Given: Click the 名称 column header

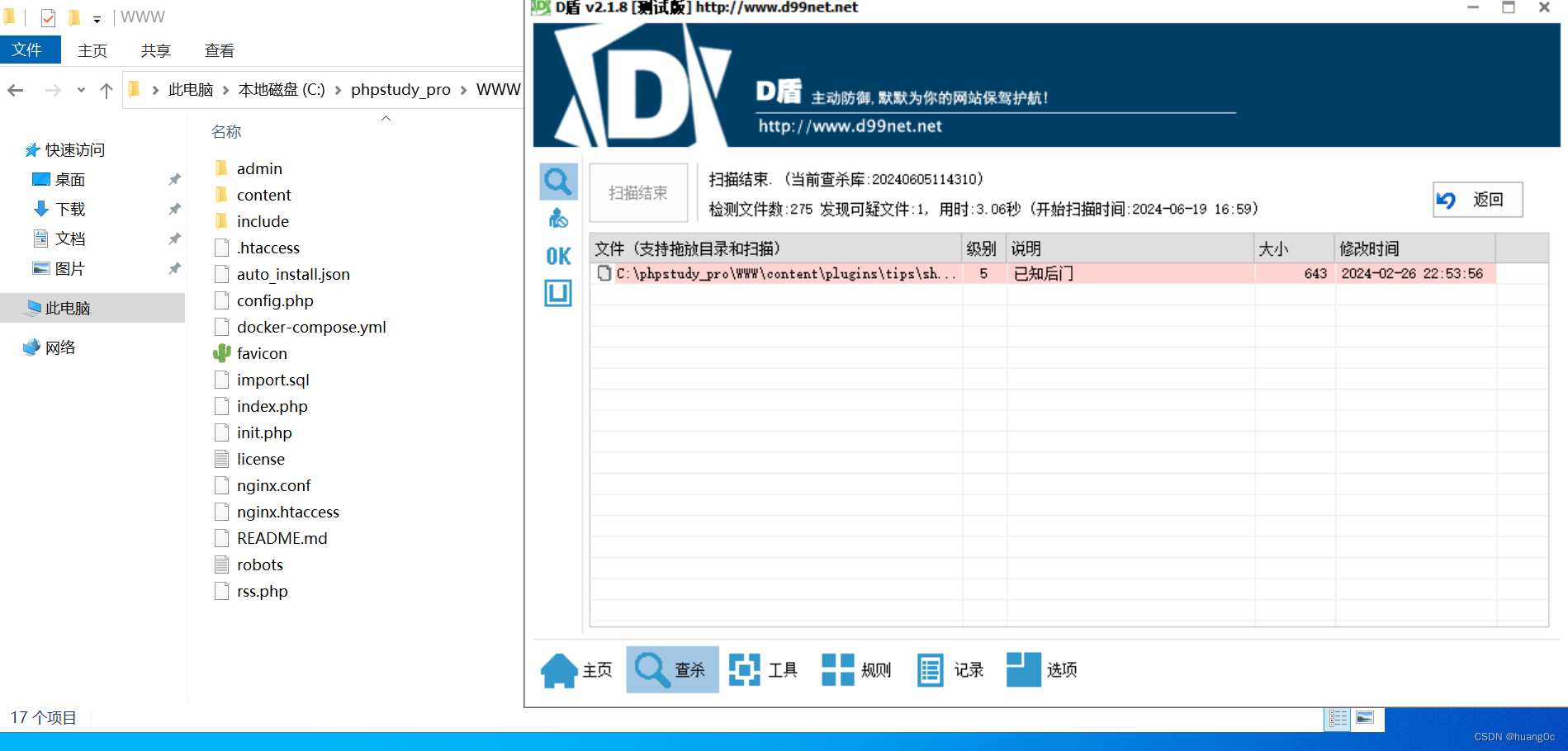Looking at the screenshot, I should click(225, 132).
